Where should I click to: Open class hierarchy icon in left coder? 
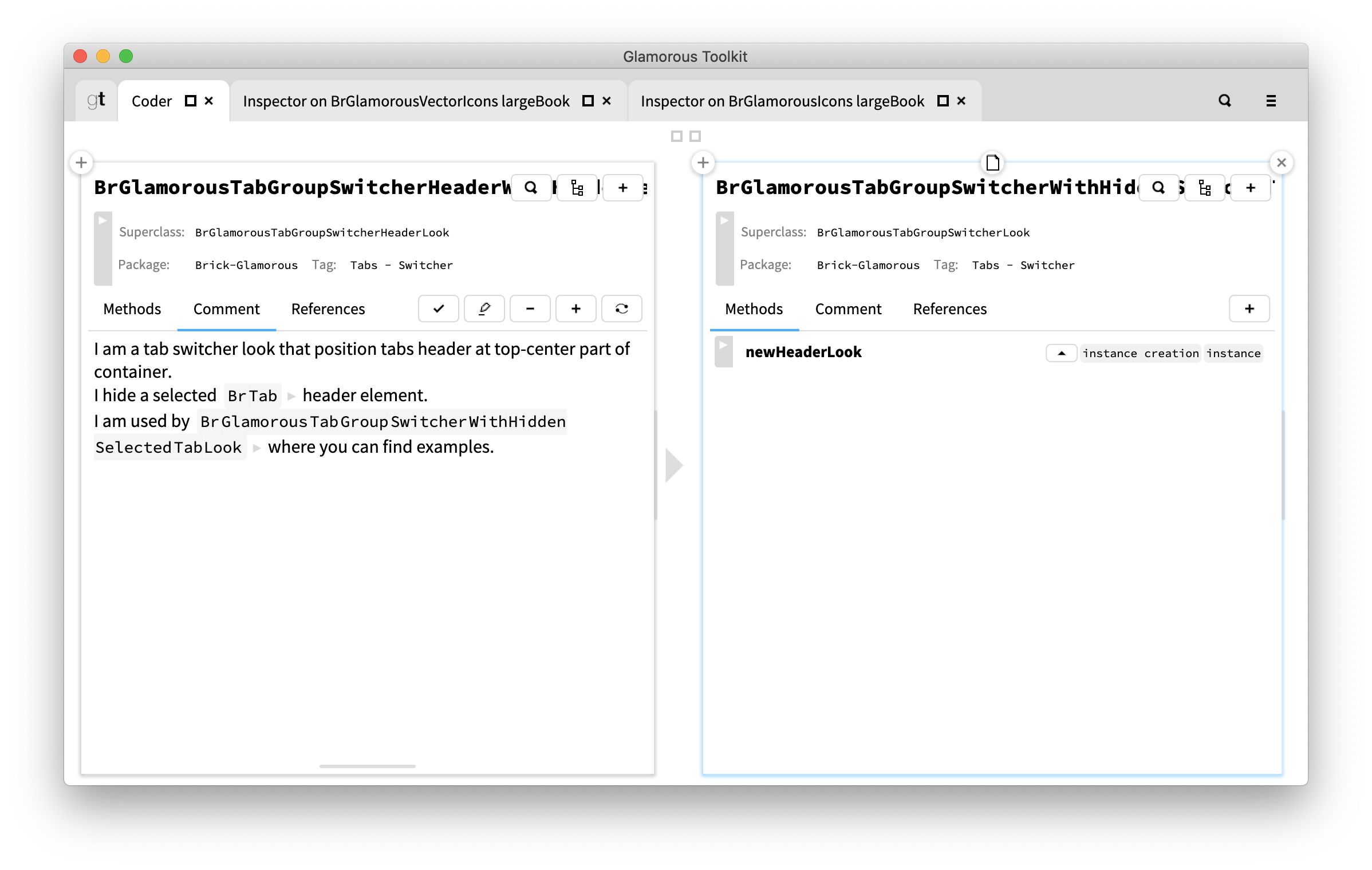577,188
